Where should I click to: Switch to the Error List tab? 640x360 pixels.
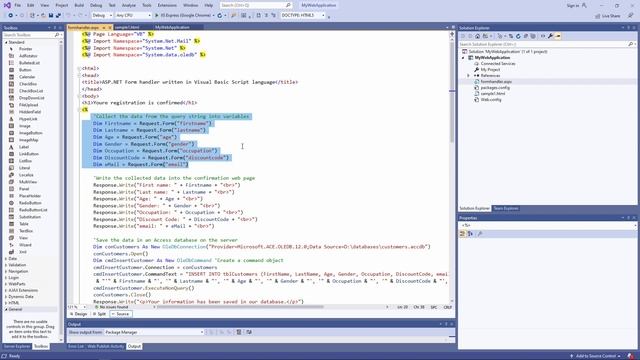tap(76, 347)
